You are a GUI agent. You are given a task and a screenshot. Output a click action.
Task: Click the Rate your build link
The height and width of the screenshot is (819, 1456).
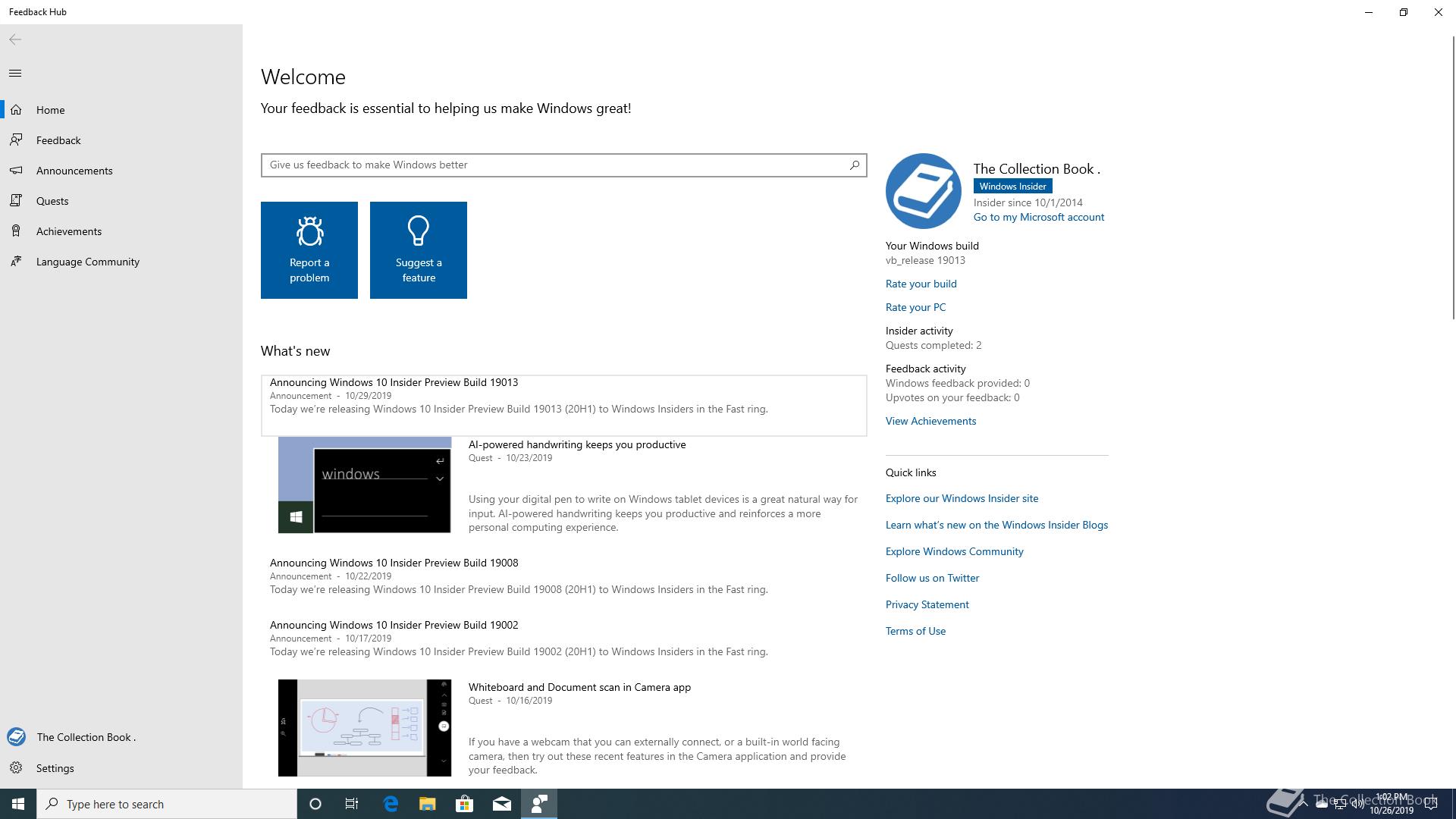921,284
